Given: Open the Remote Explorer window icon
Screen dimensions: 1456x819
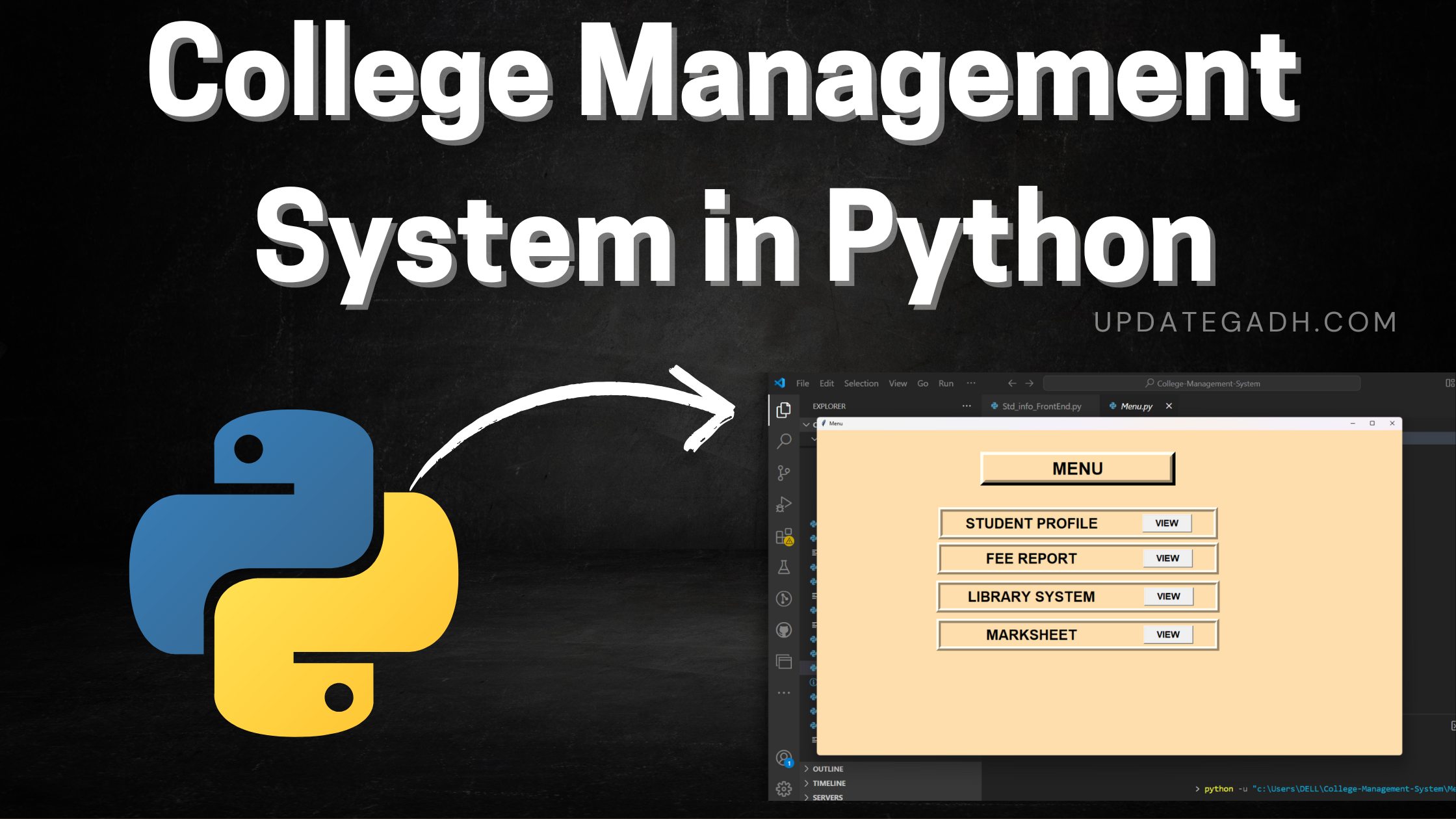Looking at the screenshot, I should click(784, 662).
